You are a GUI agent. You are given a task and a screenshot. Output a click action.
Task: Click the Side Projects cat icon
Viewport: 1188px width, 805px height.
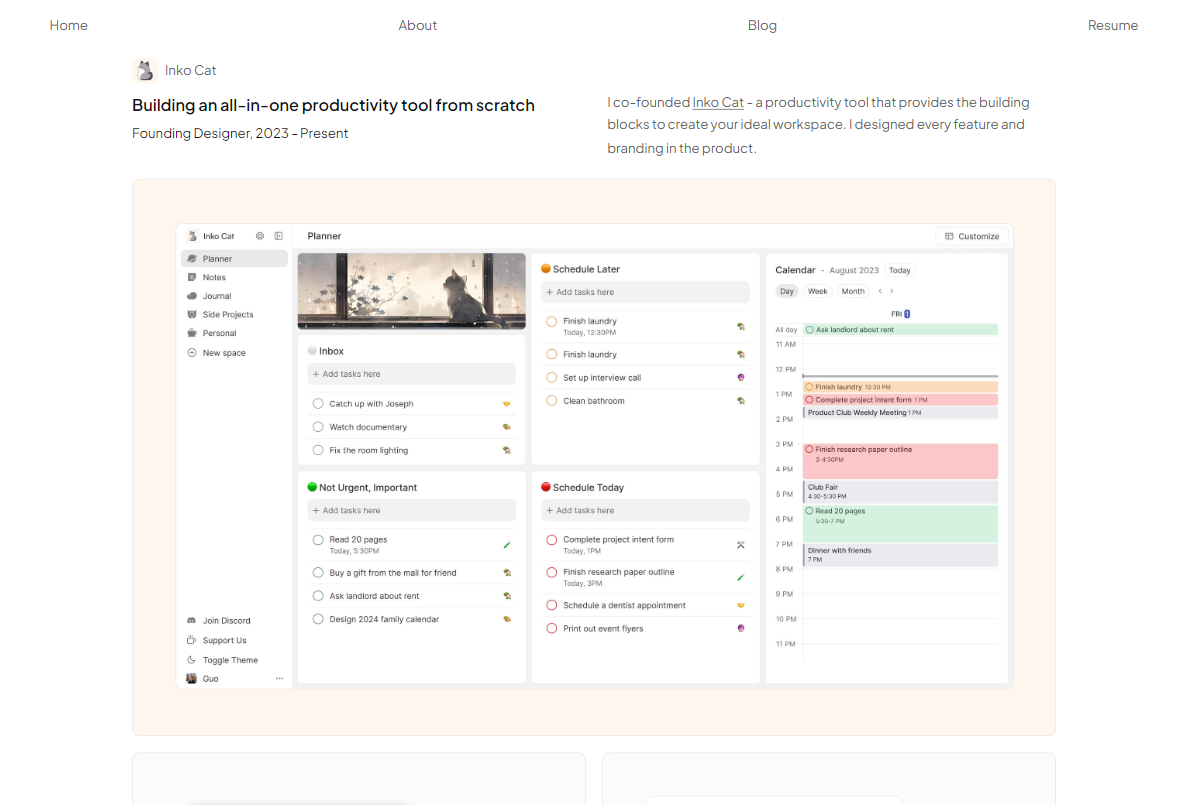[x=192, y=315]
